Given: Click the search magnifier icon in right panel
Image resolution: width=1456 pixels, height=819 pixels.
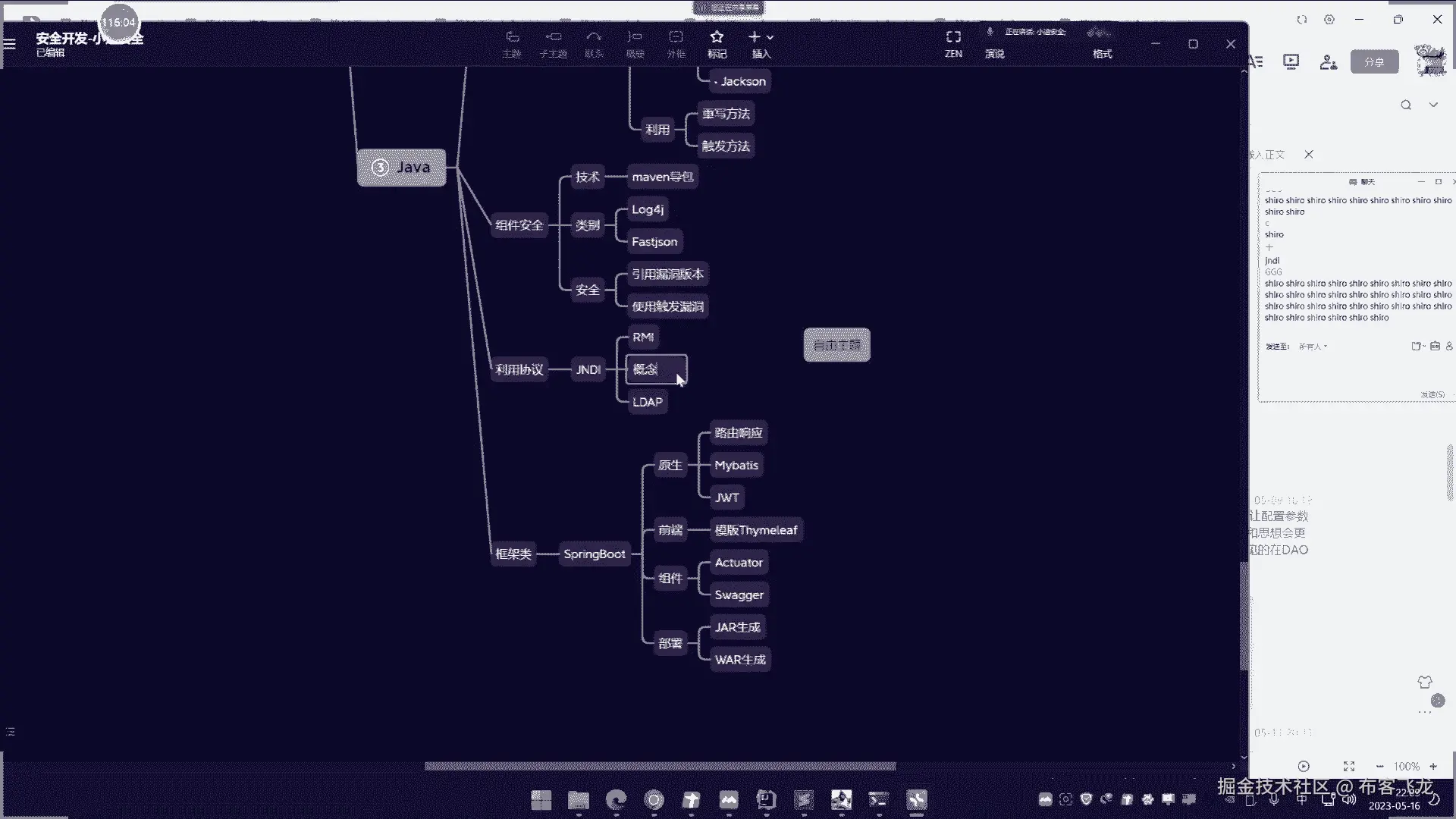Looking at the screenshot, I should [1406, 105].
